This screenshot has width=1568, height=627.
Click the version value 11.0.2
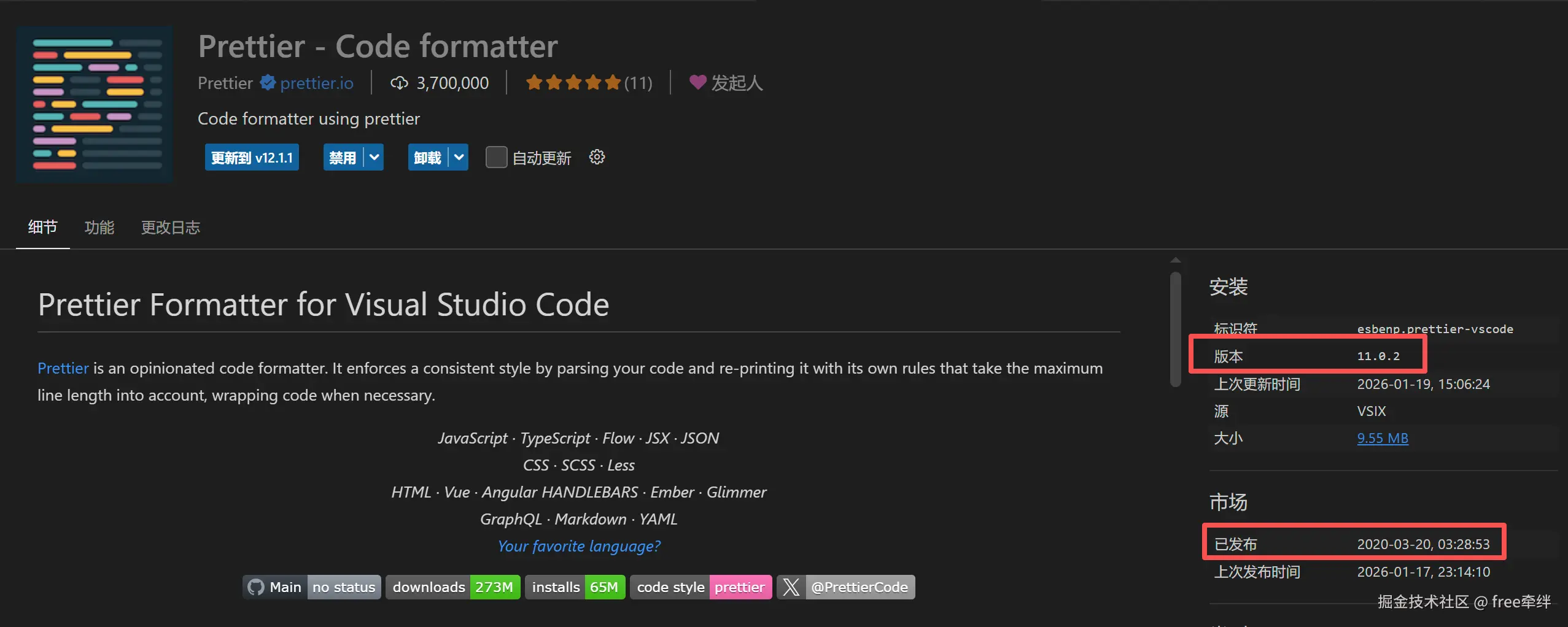point(1378,356)
